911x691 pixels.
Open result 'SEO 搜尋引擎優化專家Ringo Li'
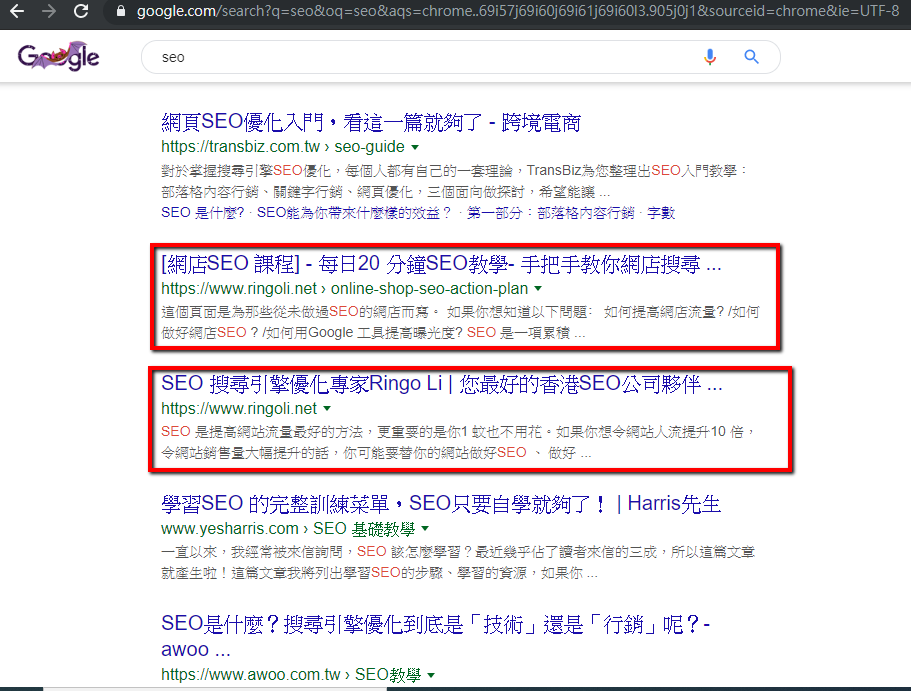pos(442,384)
